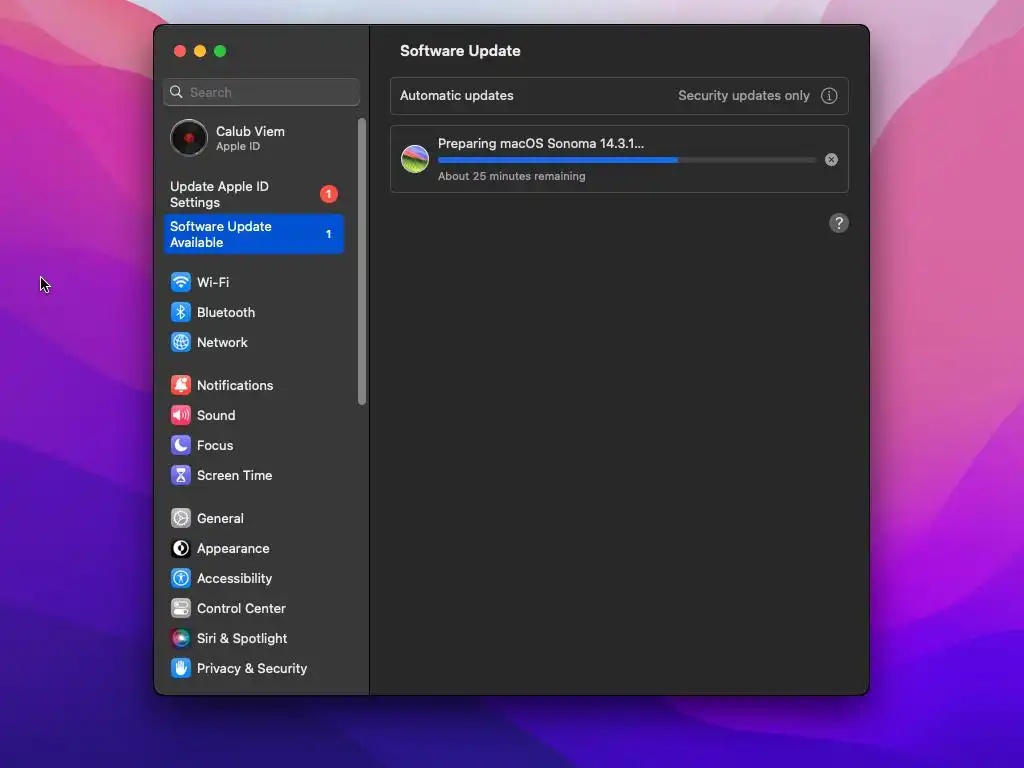1024x768 pixels.
Task: Open Notifications bell icon
Action: 181,385
